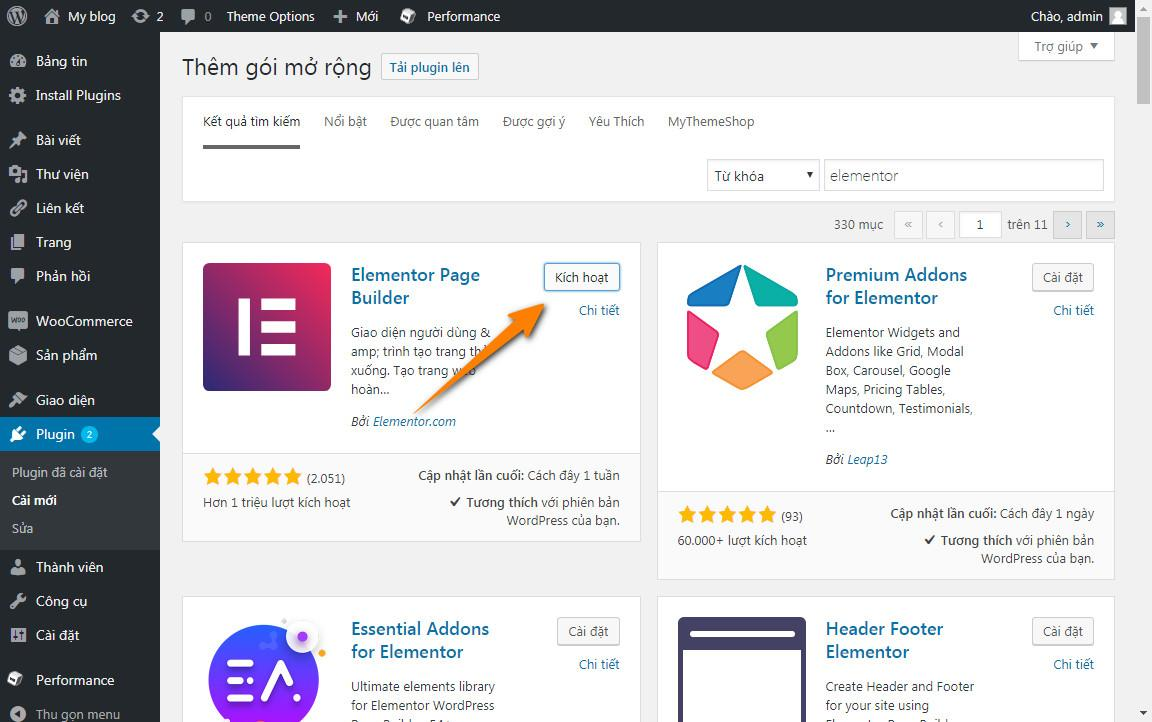1152x722 pixels.
Task: Click Bài viết pin icon
Action: (18, 140)
